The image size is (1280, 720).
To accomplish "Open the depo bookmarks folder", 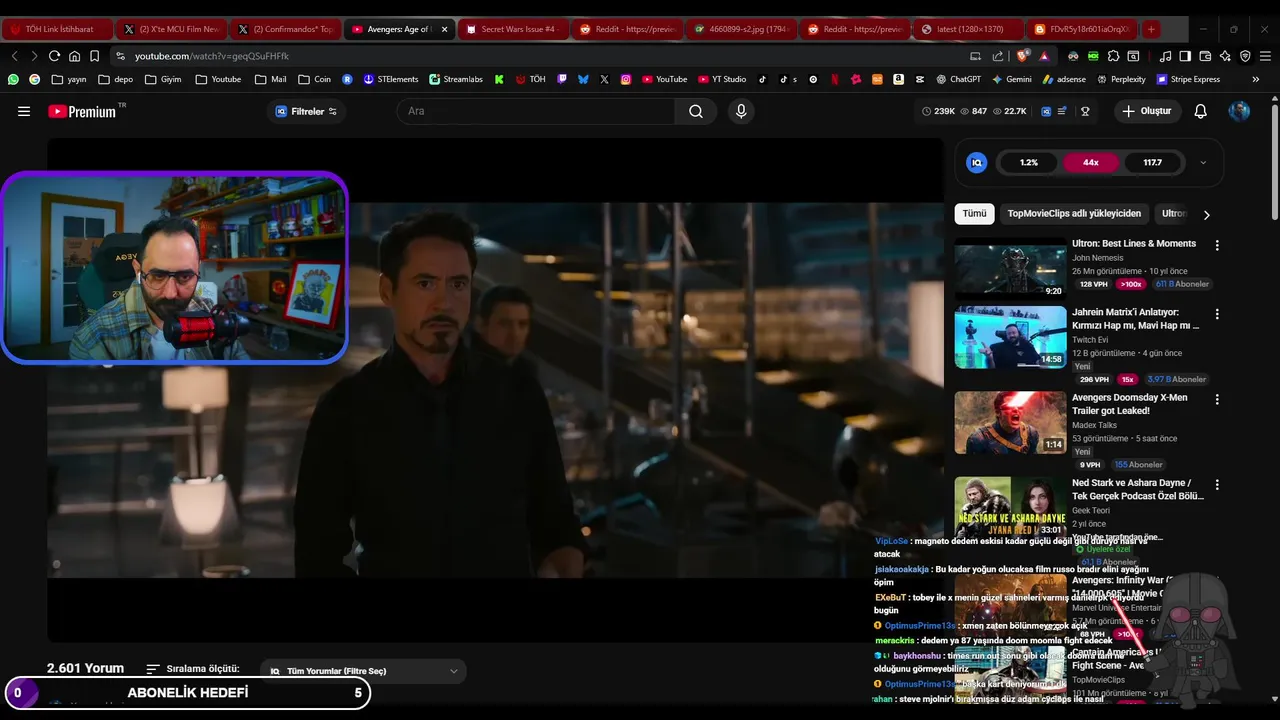I will point(116,79).
